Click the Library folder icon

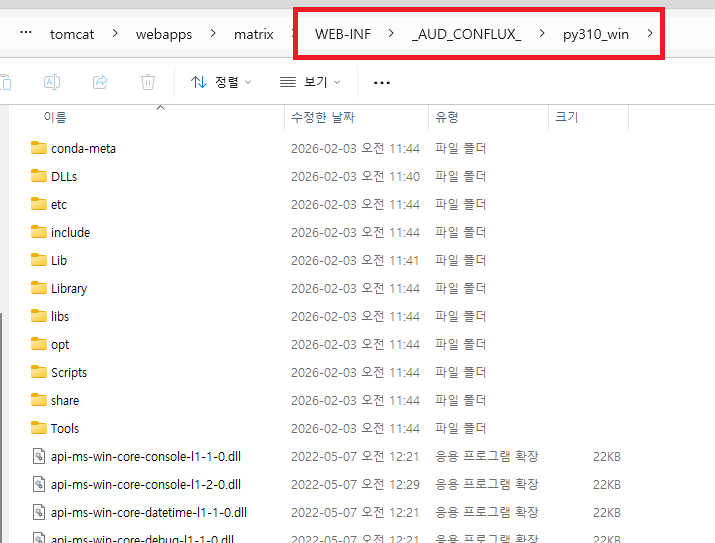point(39,288)
